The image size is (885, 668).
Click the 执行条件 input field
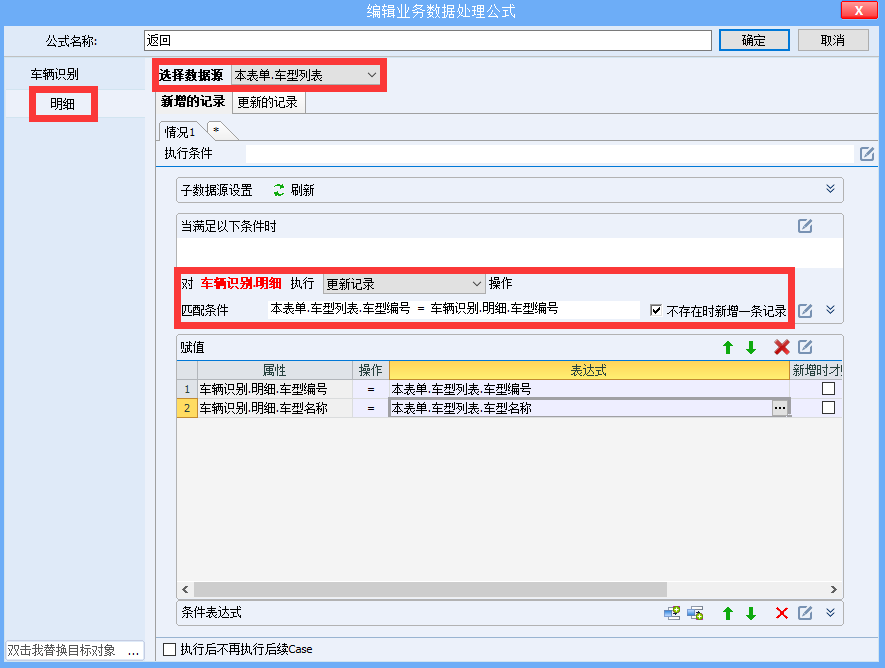pos(550,153)
